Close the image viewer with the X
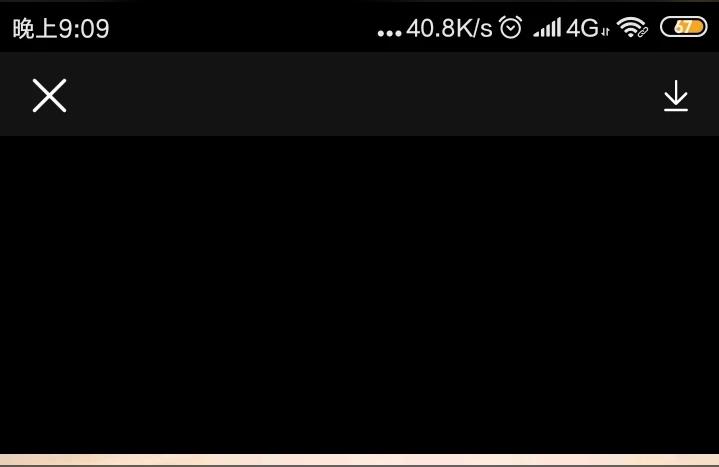The width and height of the screenshot is (719, 467). pyautogui.click(x=50, y=95)
